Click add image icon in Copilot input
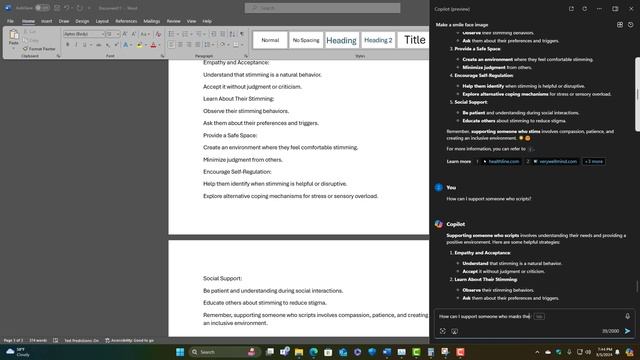 click(x=454, y=331)
